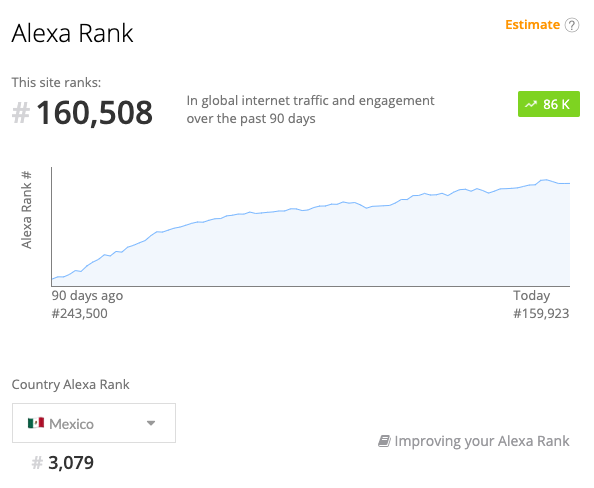This screenshot has width=594, height=488.
Task: Click the #159,923 rank label
Action: pos(541,314)
